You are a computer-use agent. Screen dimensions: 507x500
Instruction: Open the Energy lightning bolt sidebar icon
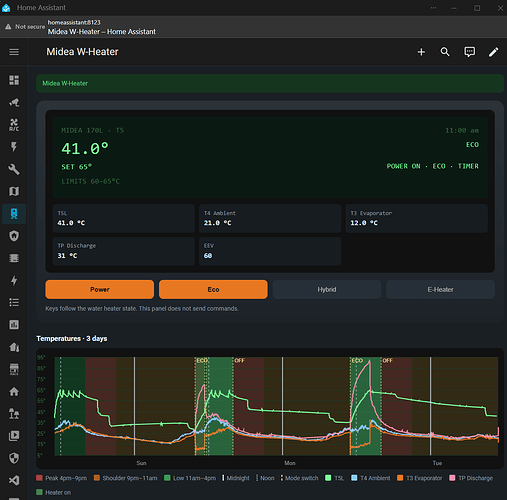tap(14, 280)
